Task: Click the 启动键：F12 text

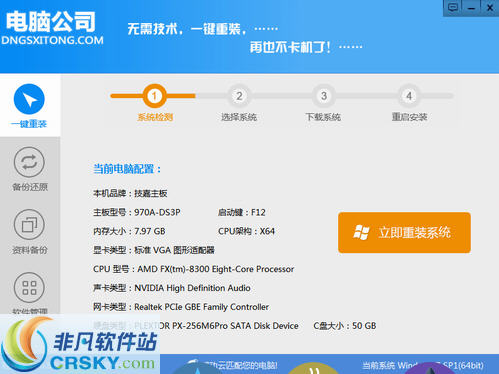Action: pos(242,212)
